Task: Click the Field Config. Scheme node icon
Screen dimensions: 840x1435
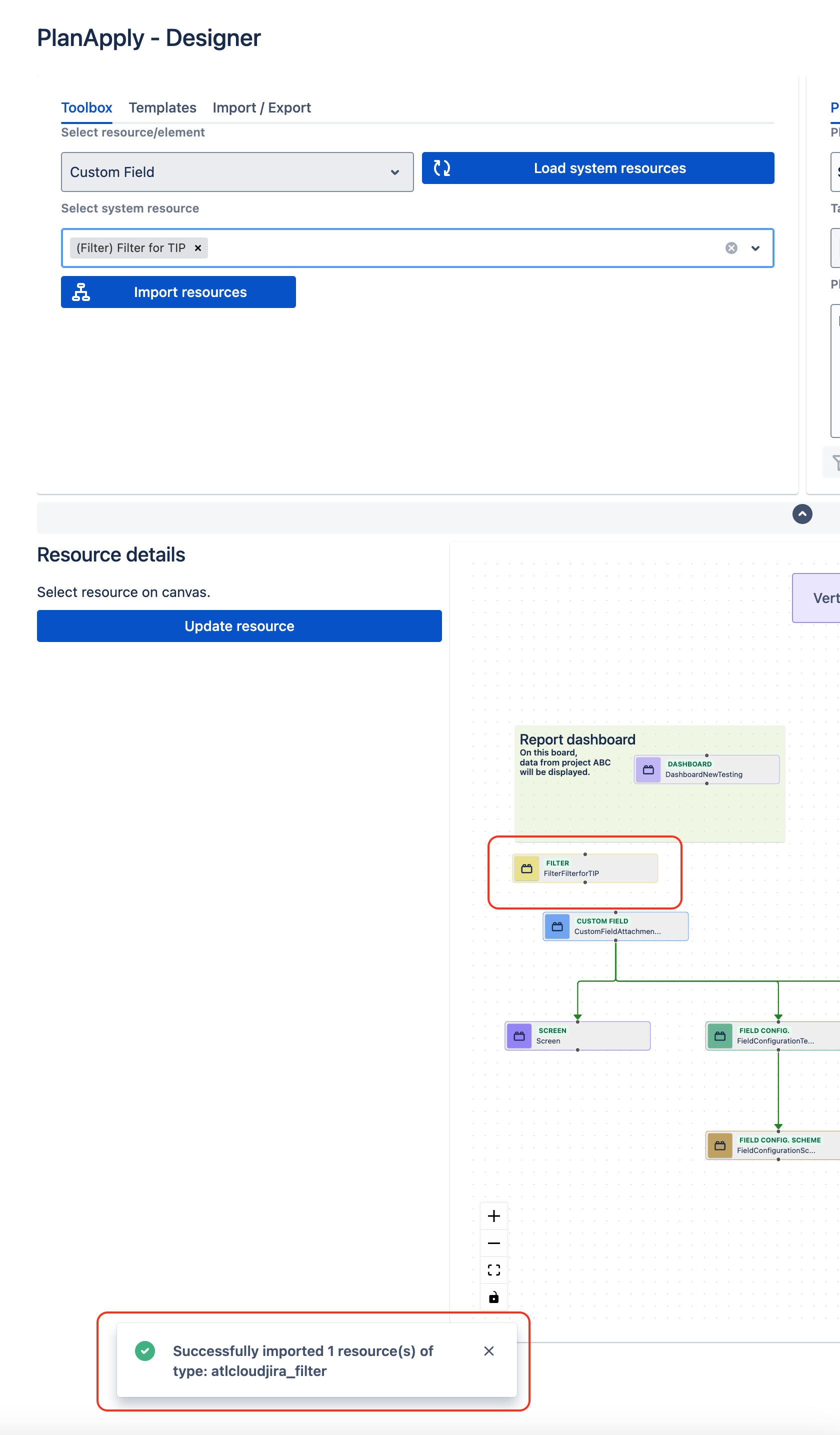Action: [720, 1145]
